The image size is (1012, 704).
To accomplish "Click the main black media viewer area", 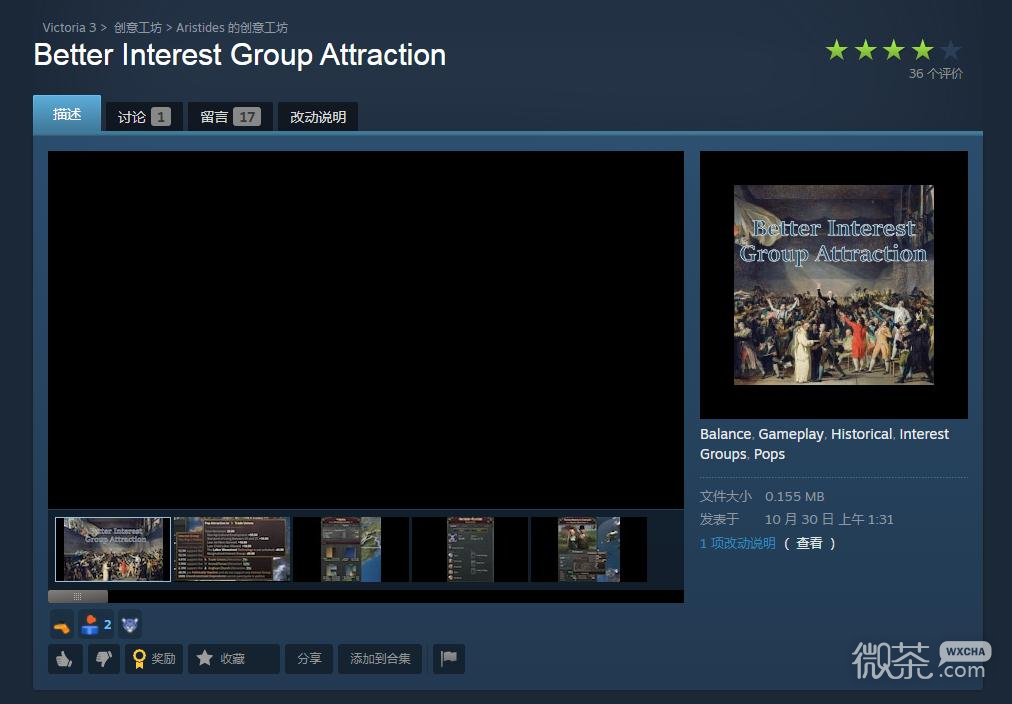I will pyautogui.click(x=366, y=330).
